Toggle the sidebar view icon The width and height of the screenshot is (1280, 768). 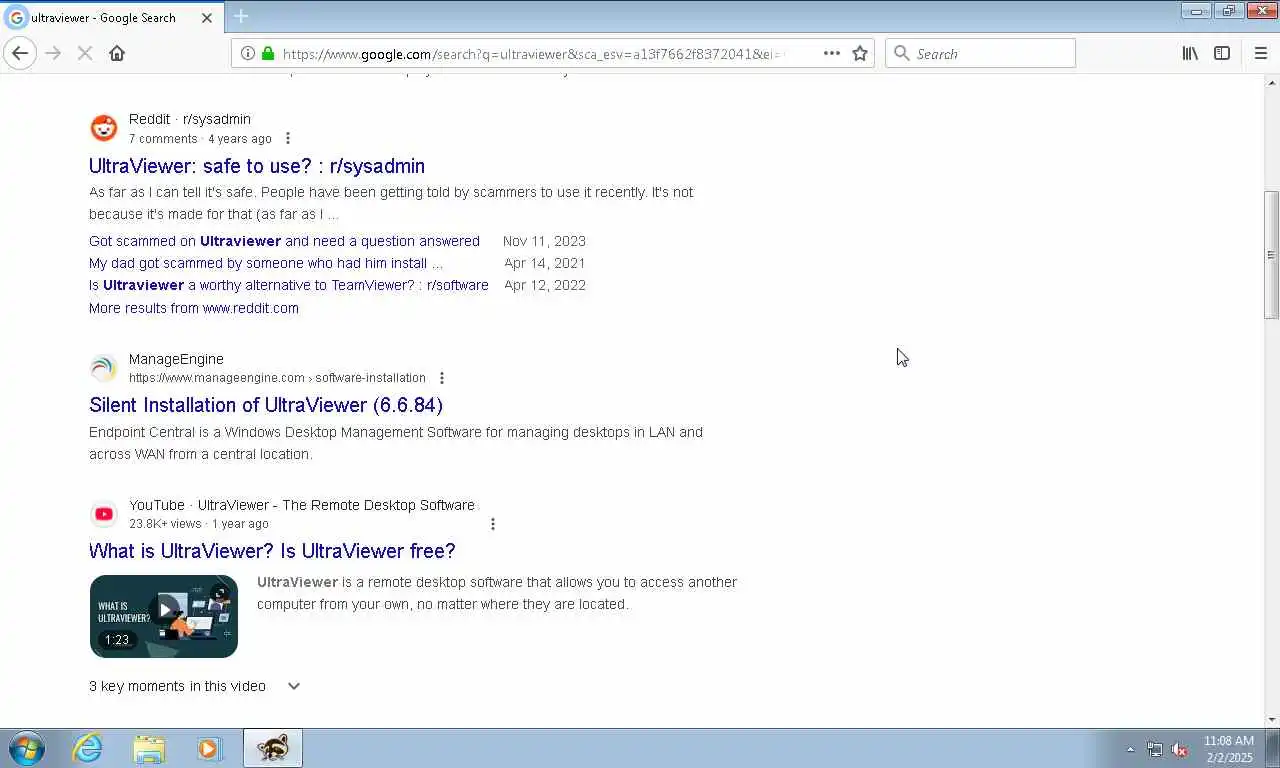[1222, 53]
